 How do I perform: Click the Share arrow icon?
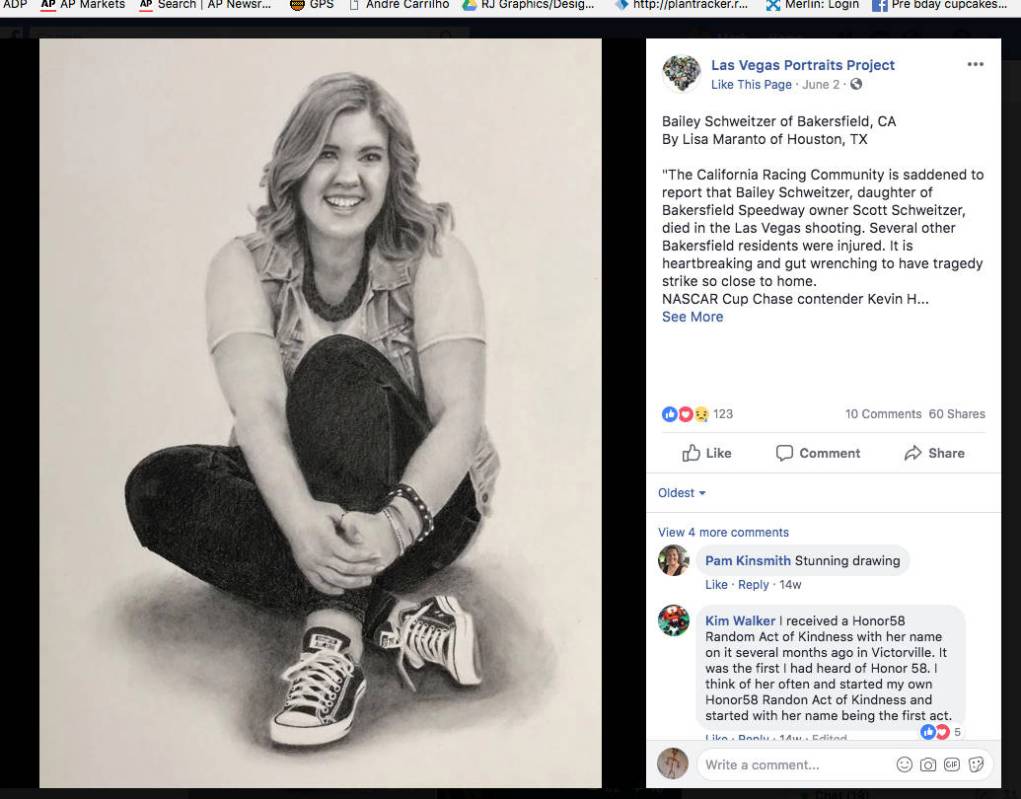coord(913,453)
